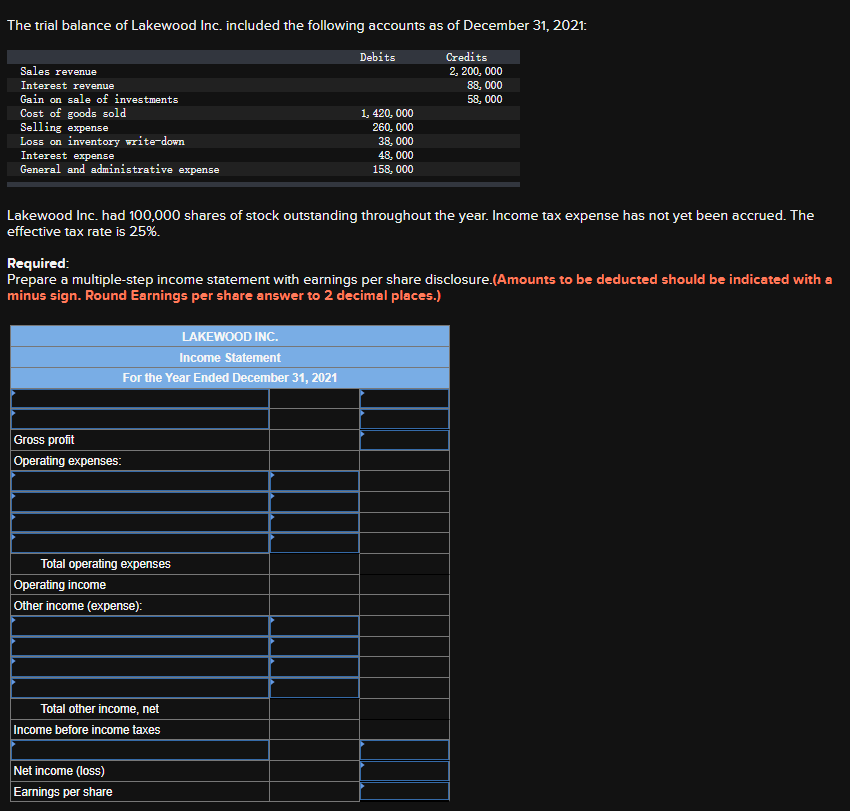This screenshot has height=811, width=850.
Task: Click the '2,200,000' credit value
Action: coord(475,71)
